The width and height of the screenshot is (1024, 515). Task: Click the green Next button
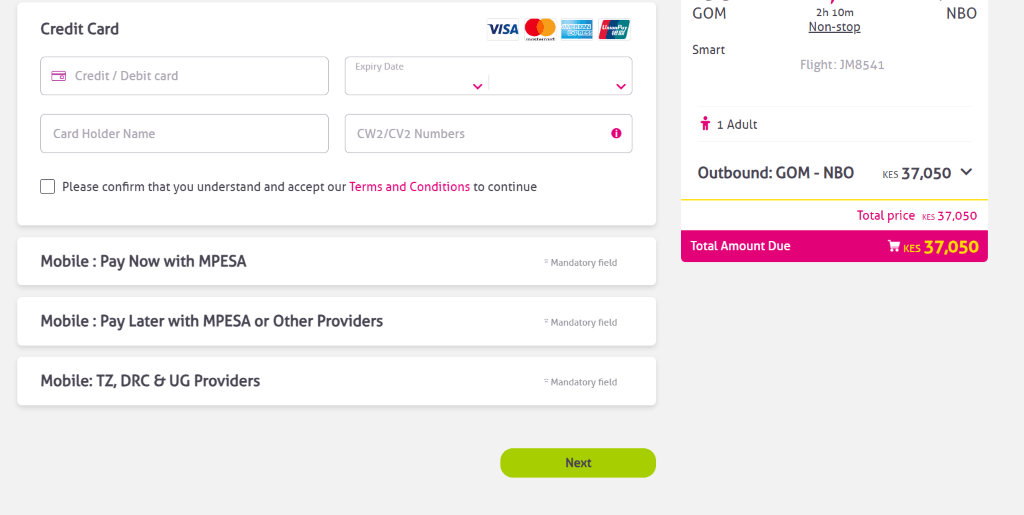[x=578, y=463]
